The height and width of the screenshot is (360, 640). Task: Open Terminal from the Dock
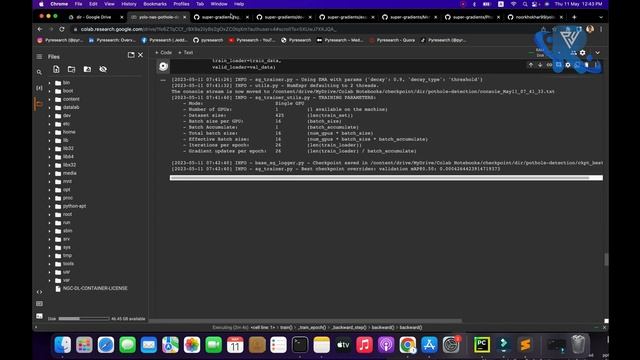click(x=300, y=344)
